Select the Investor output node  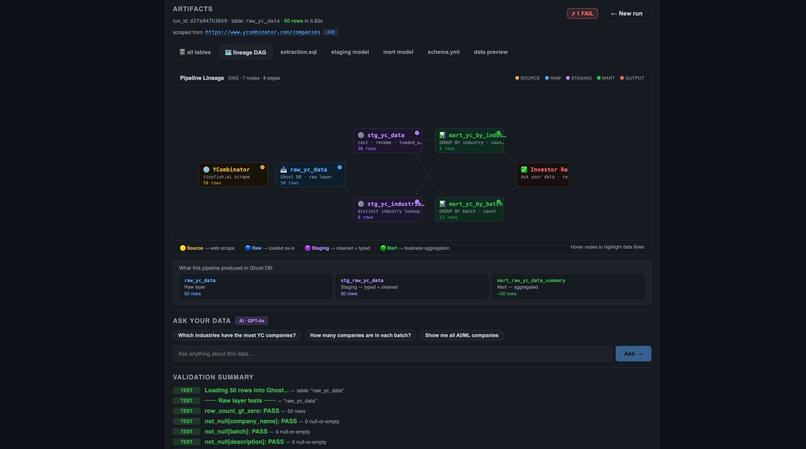pyautogui.click(x=543, y=175)
